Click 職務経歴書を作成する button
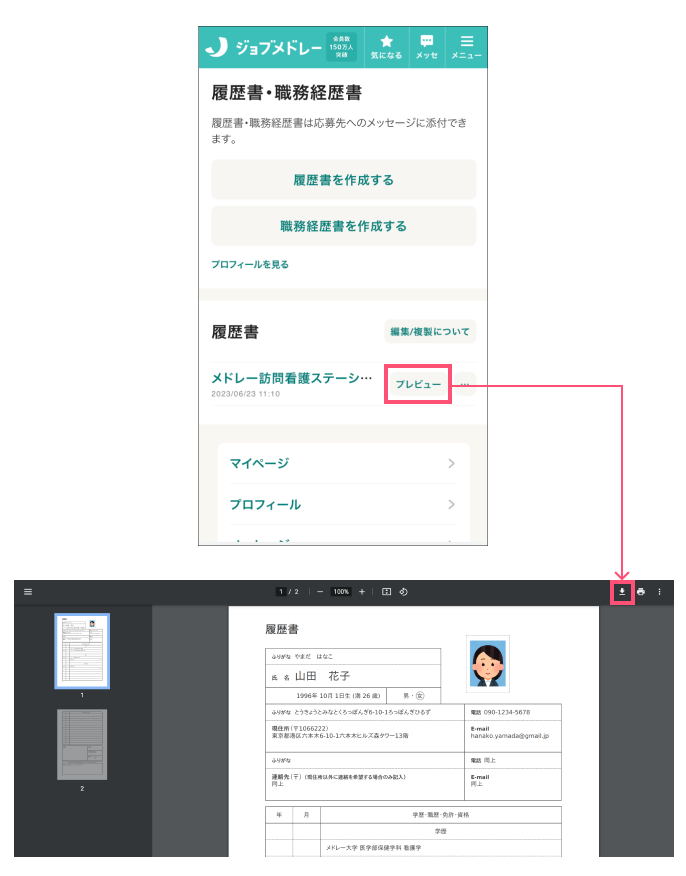 pos(344,226)
